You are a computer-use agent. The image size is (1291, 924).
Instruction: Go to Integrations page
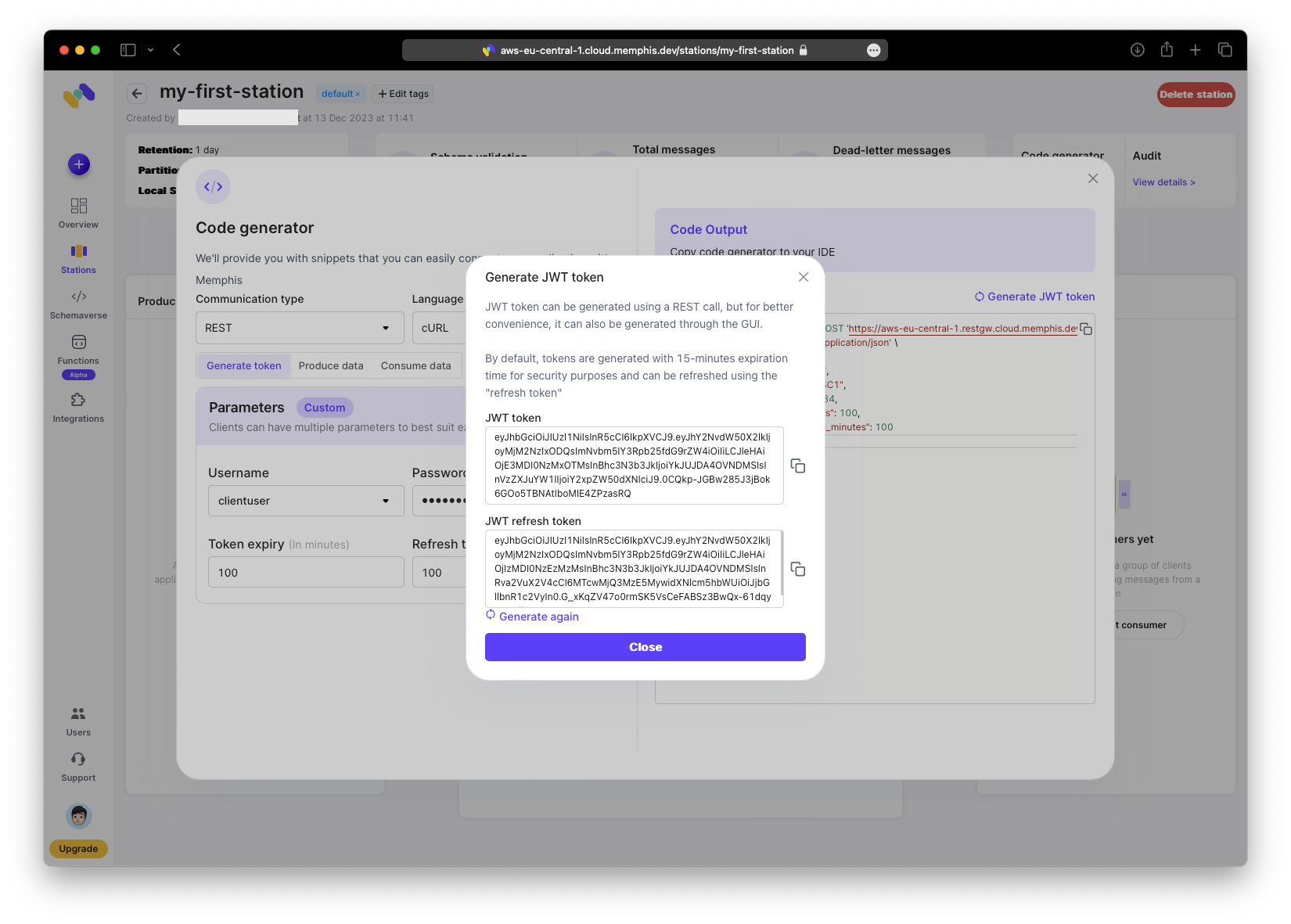(78, 407)
